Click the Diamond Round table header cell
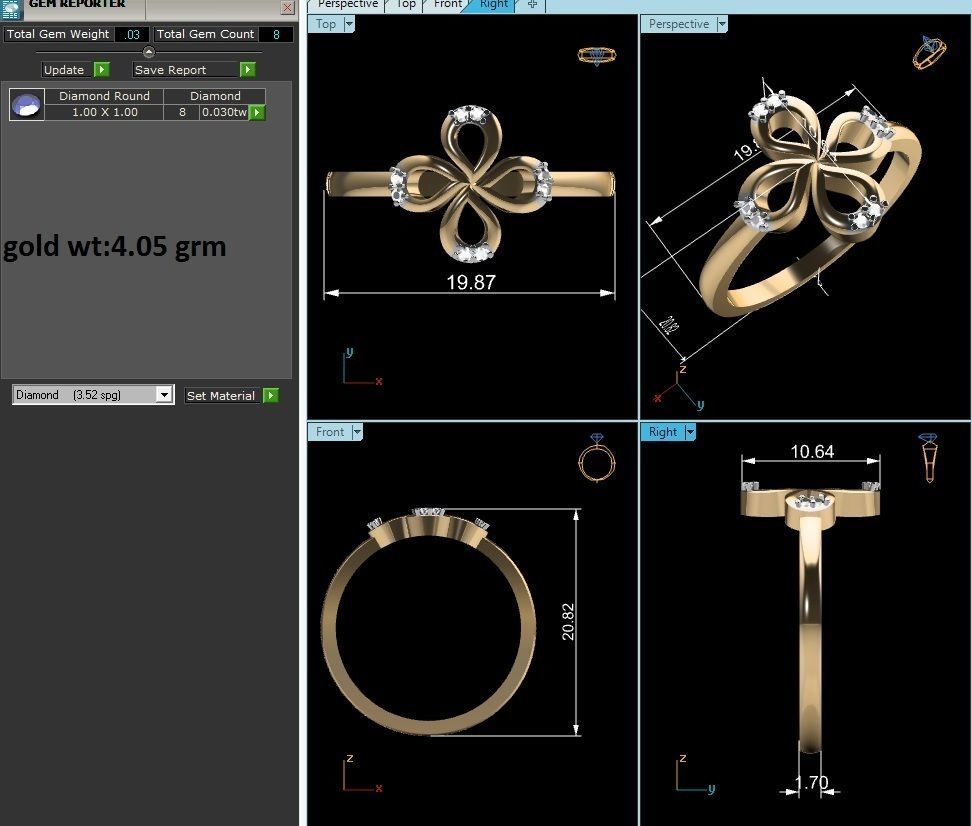Viewport: 972px width, 826px height. coord(105,96)
